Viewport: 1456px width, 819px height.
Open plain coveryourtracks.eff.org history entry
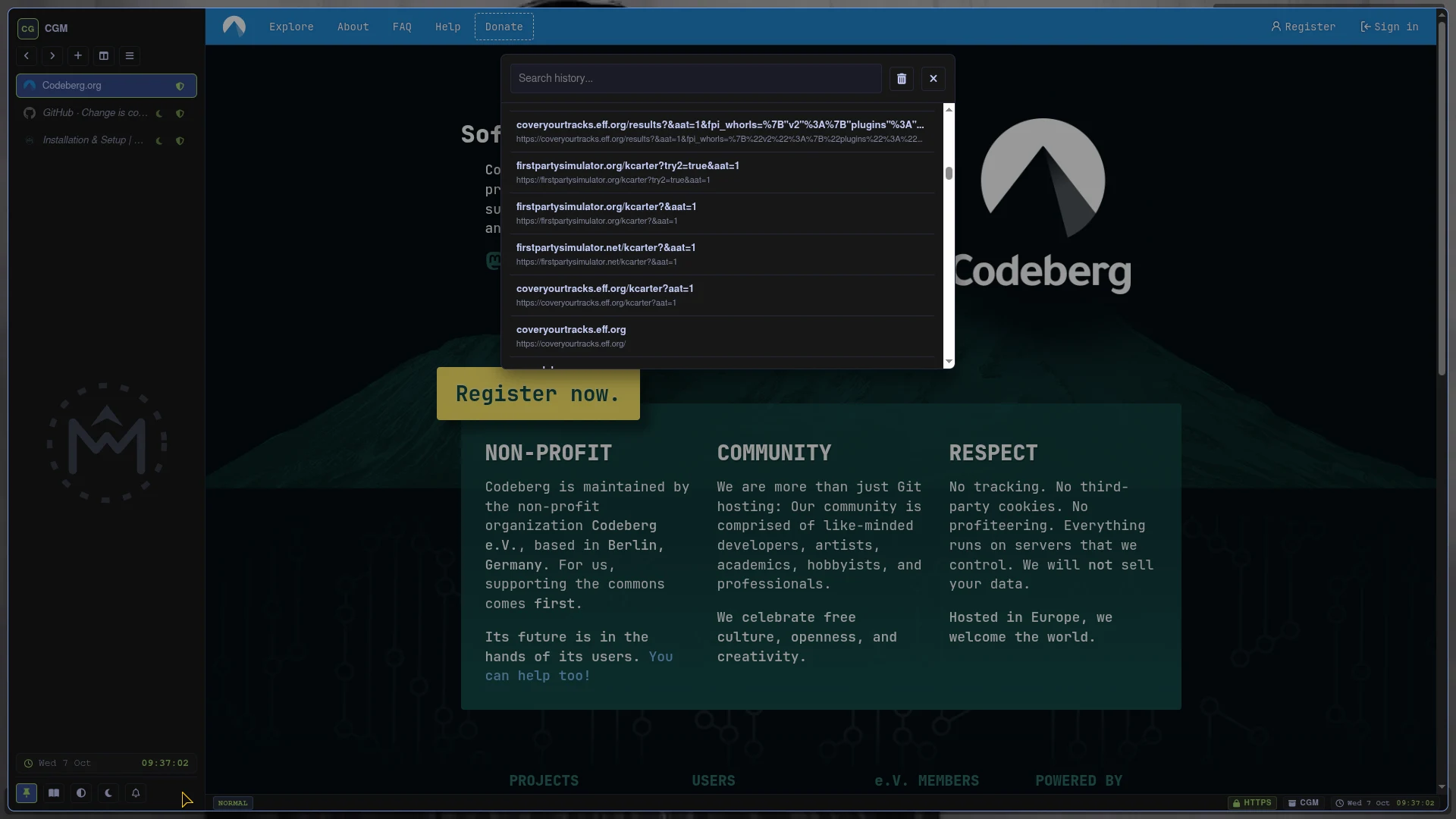pyautogui.click(x=722, y=336)
